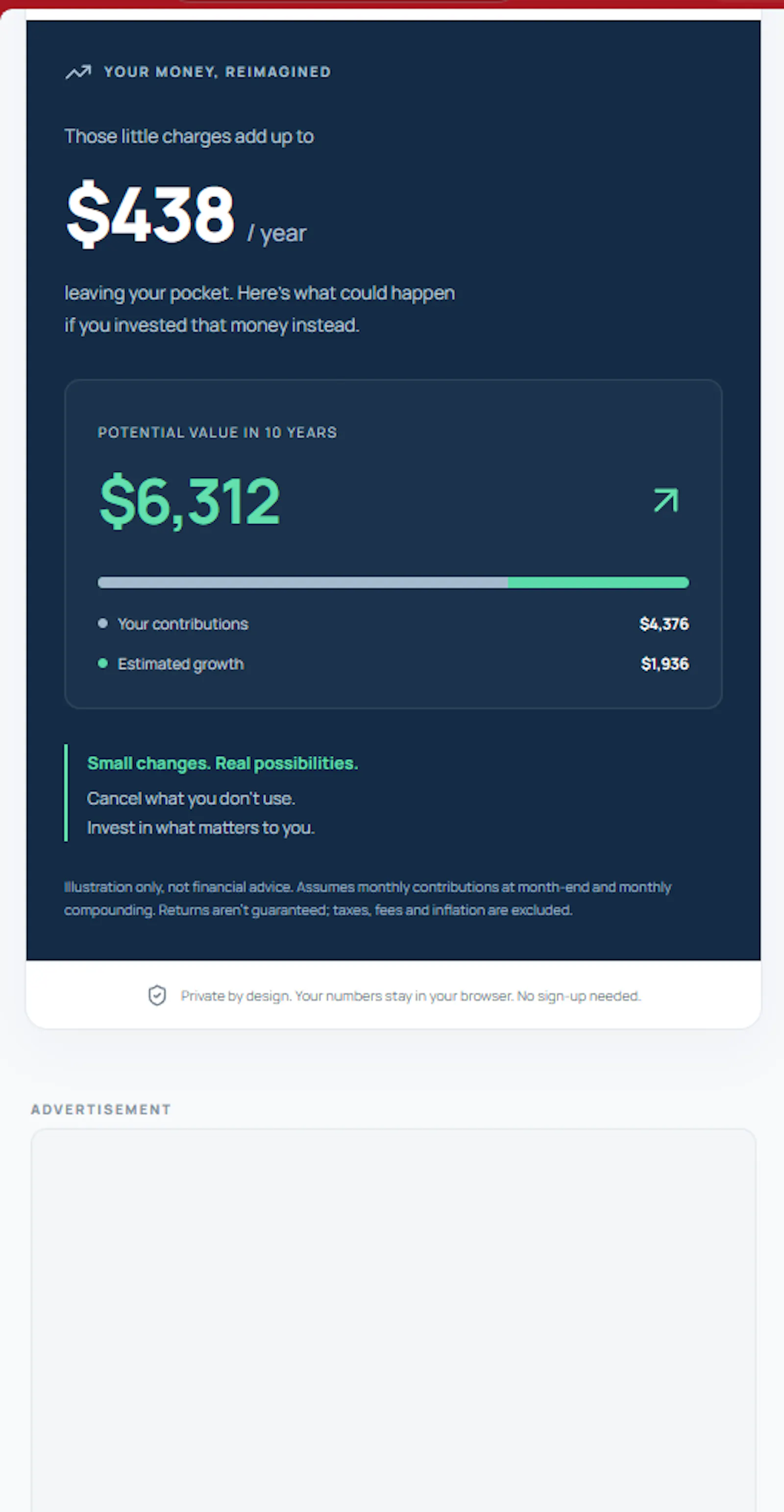Click the illustration-only disclaimer text
The width and height of the screenshot is (784, 1512).
pos(367,898)
